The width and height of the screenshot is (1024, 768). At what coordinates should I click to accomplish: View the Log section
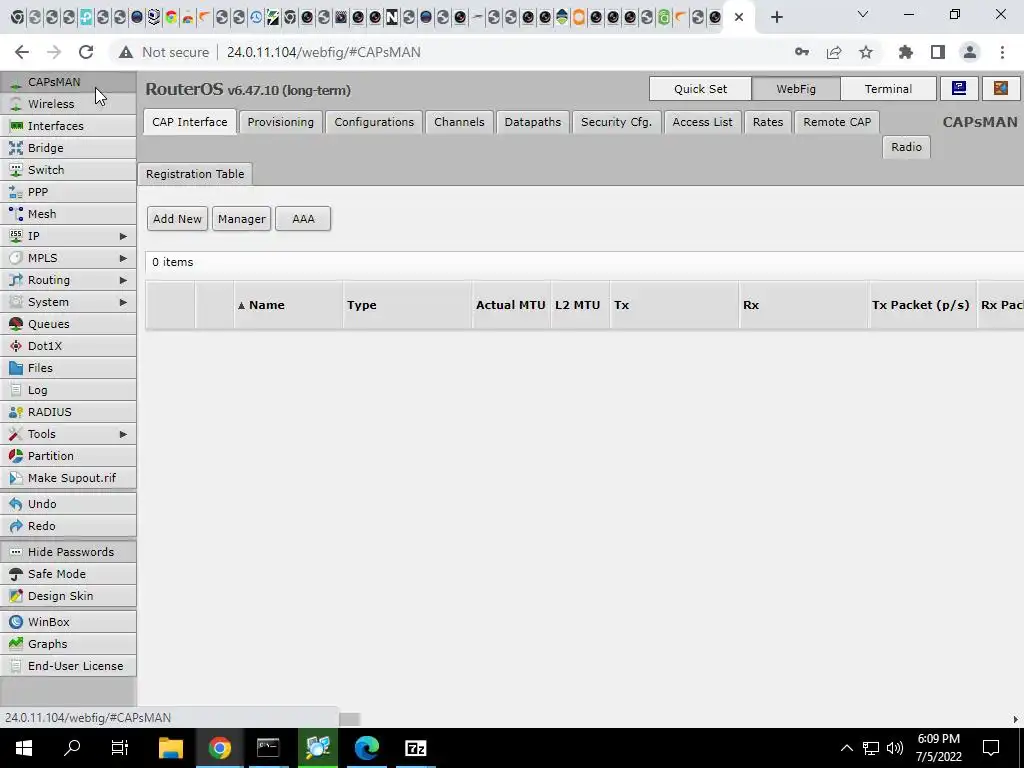tap(68, 390)
